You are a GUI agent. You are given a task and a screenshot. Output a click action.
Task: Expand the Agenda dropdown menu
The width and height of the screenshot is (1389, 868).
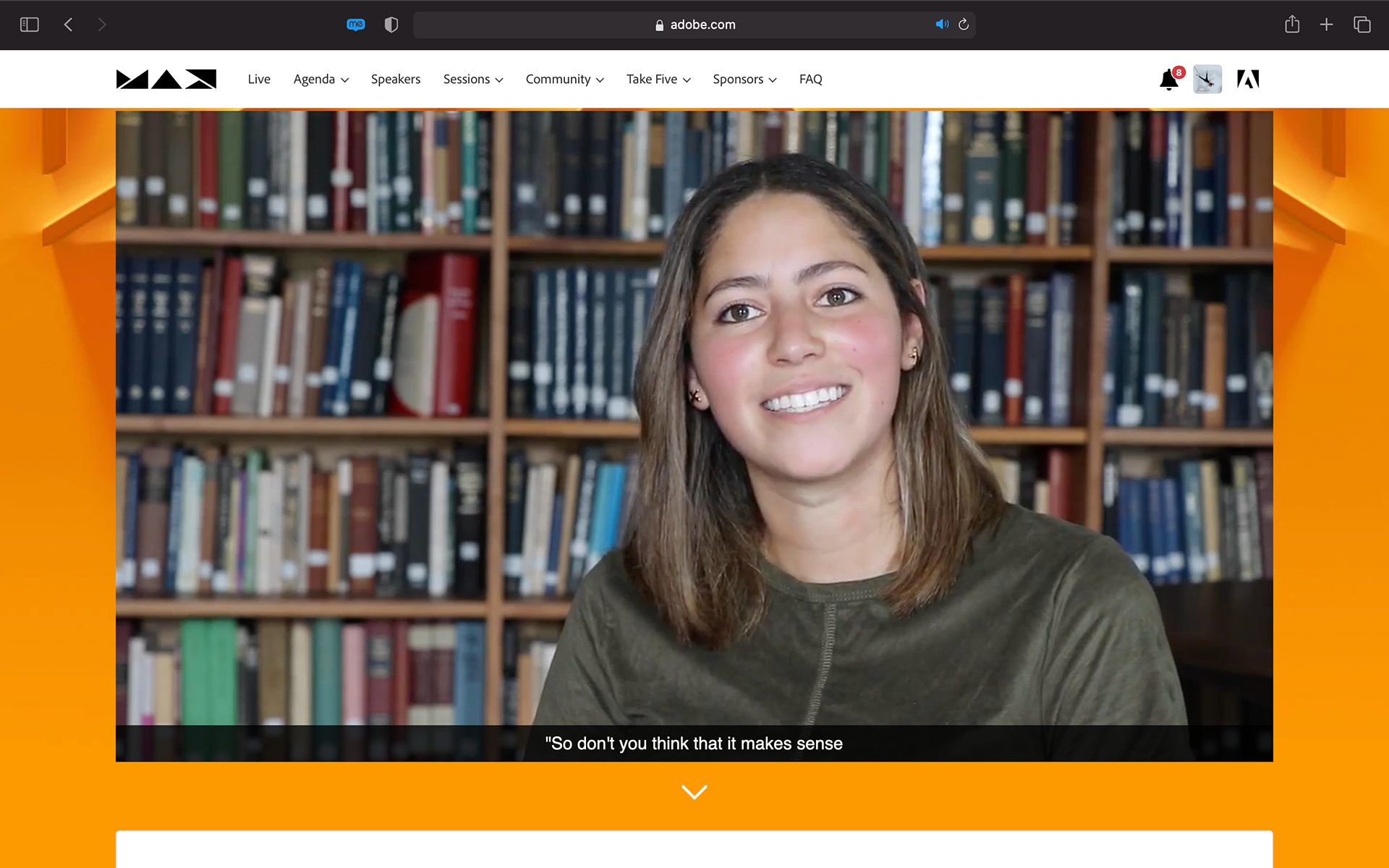(x=320, y=80)
